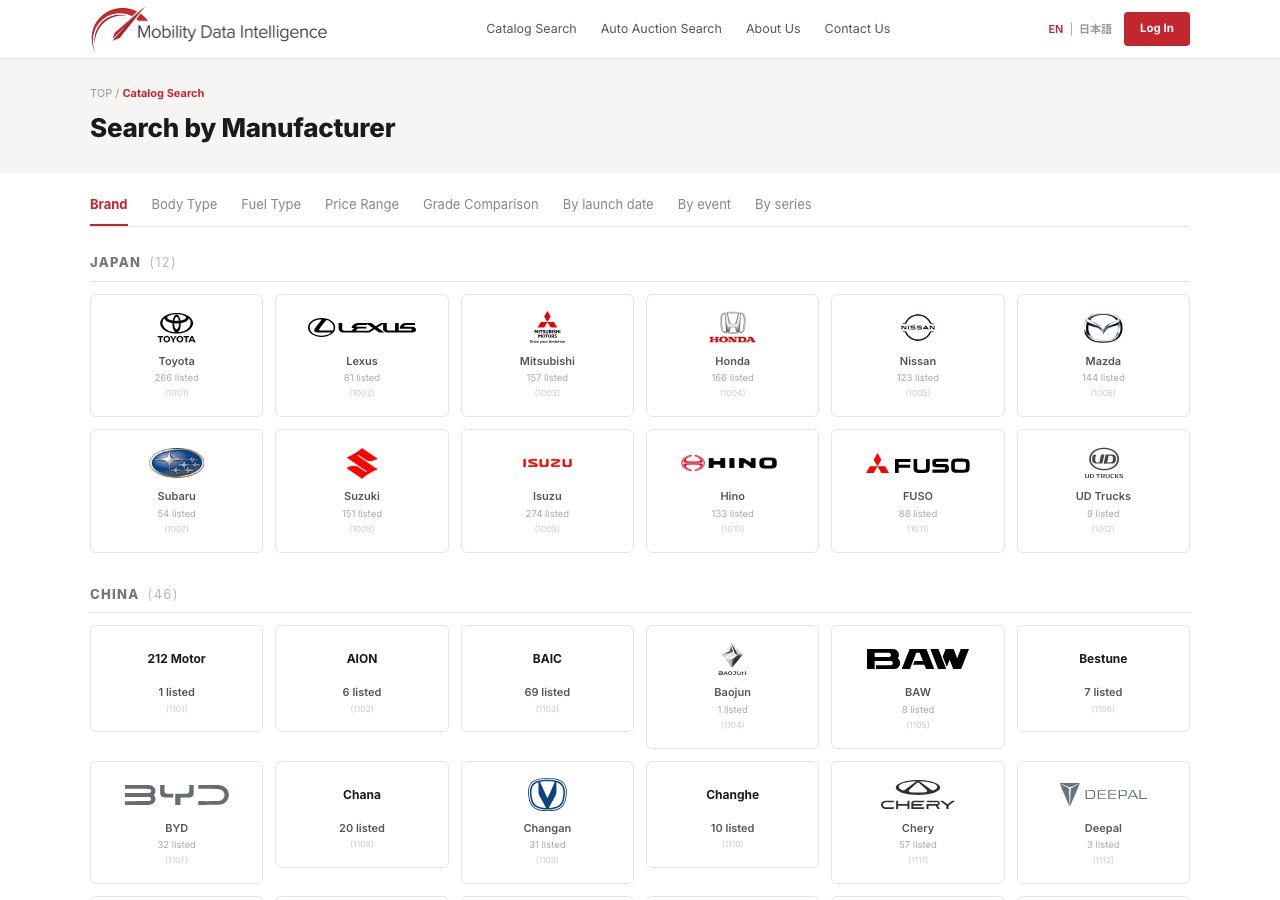Switch to the Fuel Type tab
The image size is (1280, 900).
pyautogui.click(x=271, y=204)
